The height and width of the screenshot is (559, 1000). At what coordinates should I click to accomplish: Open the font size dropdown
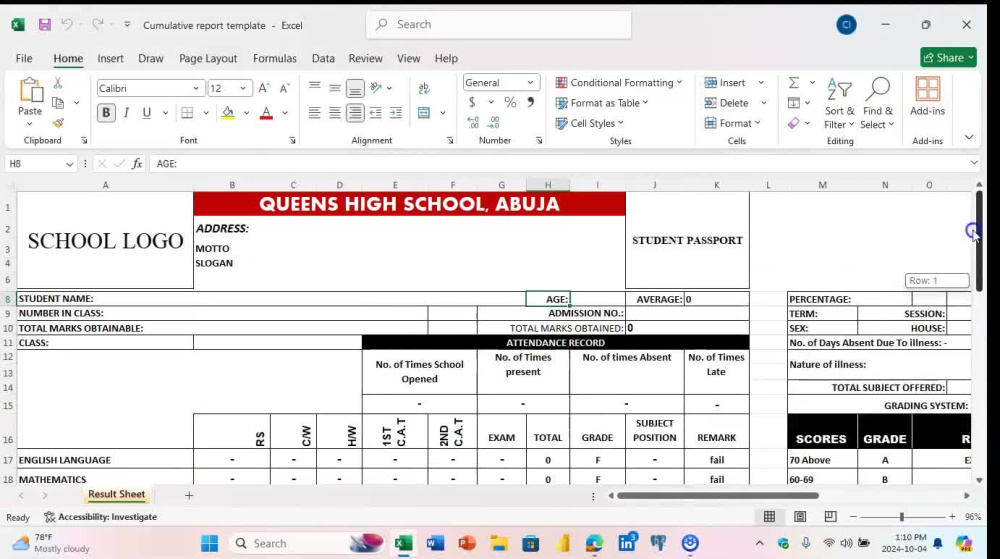coord(243,88)
